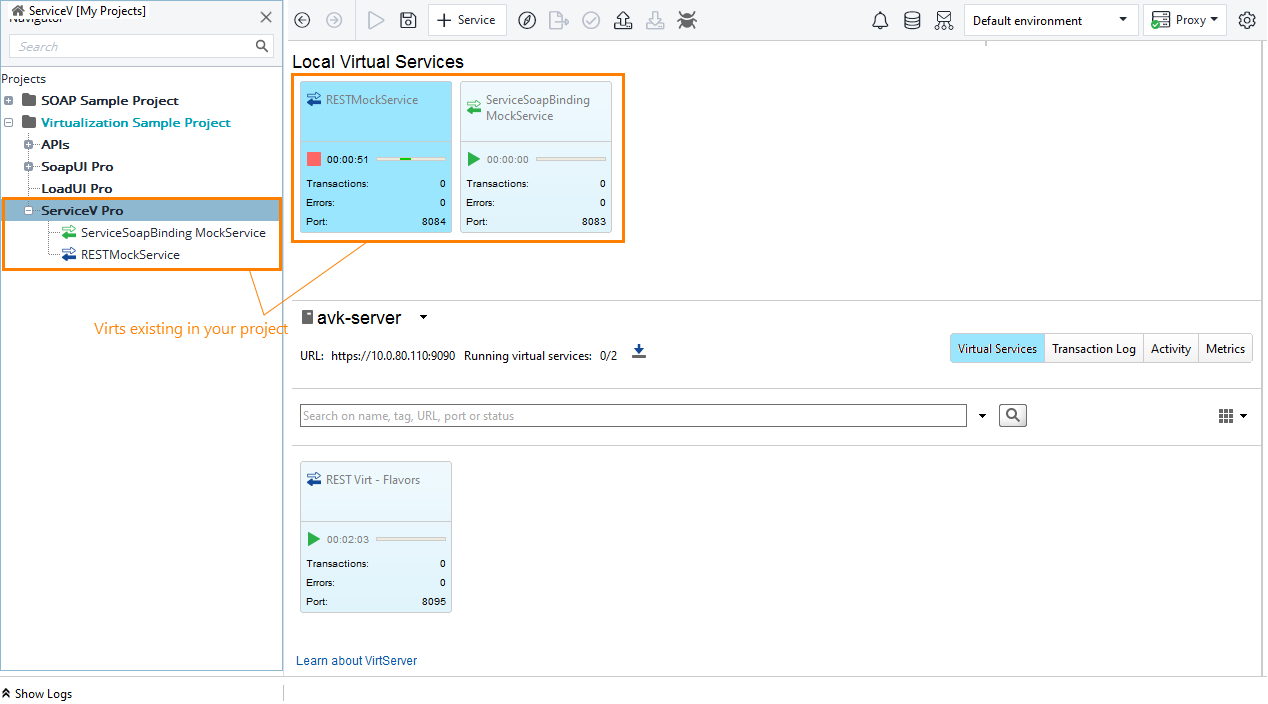Select LoadUI Pro in the tree
This screenshot has width=1268, height=704.
(77, 189)
